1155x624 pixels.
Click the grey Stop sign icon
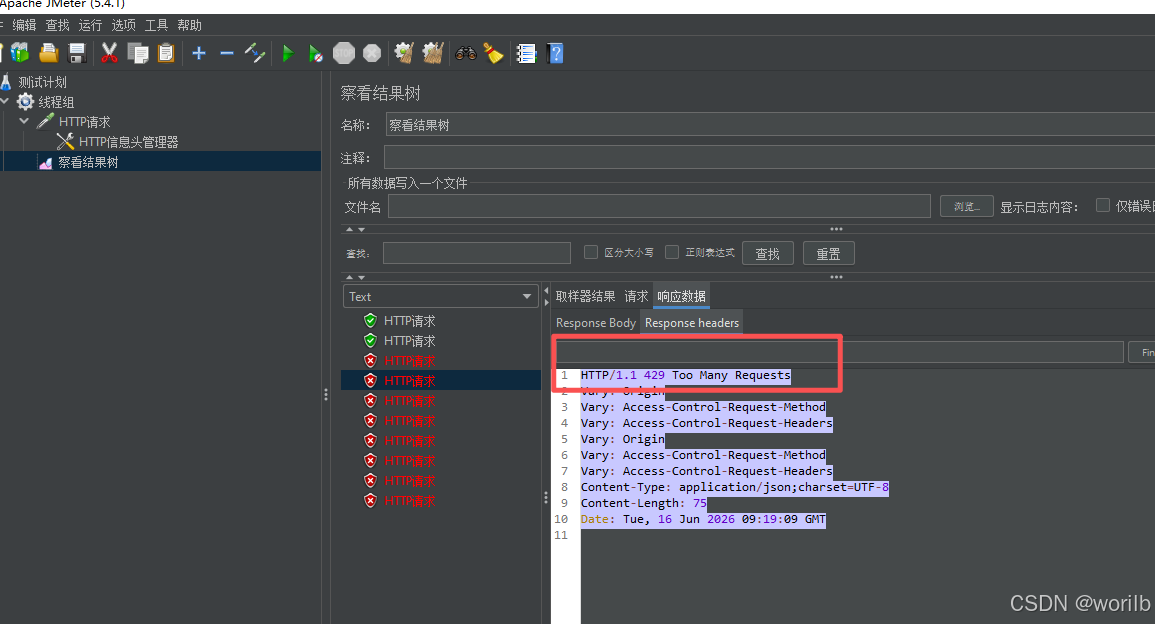344,53
